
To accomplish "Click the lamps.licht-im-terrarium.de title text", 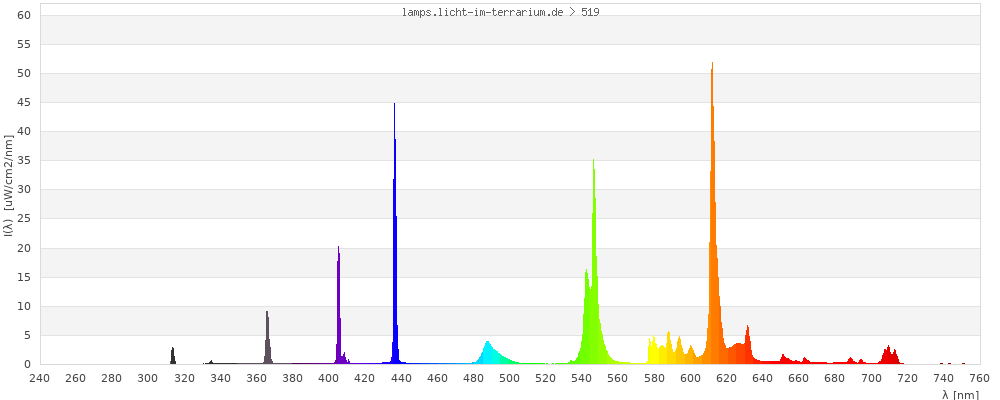I will (500, 12).
